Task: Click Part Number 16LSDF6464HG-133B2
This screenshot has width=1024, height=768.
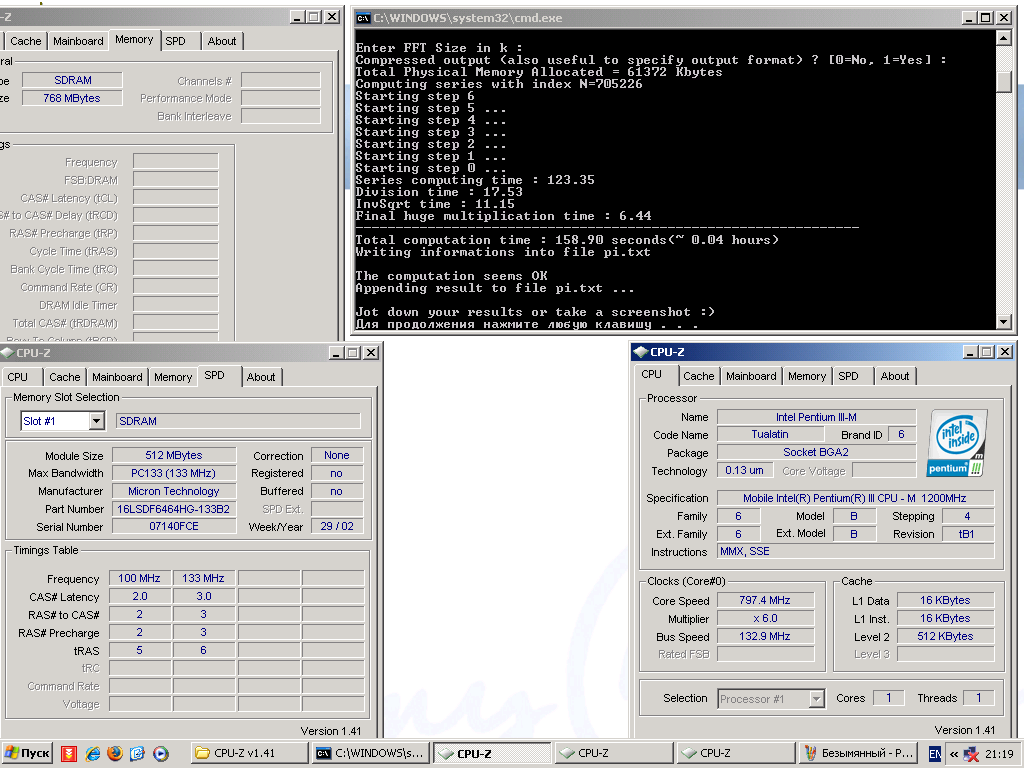Action: [174, 509]
